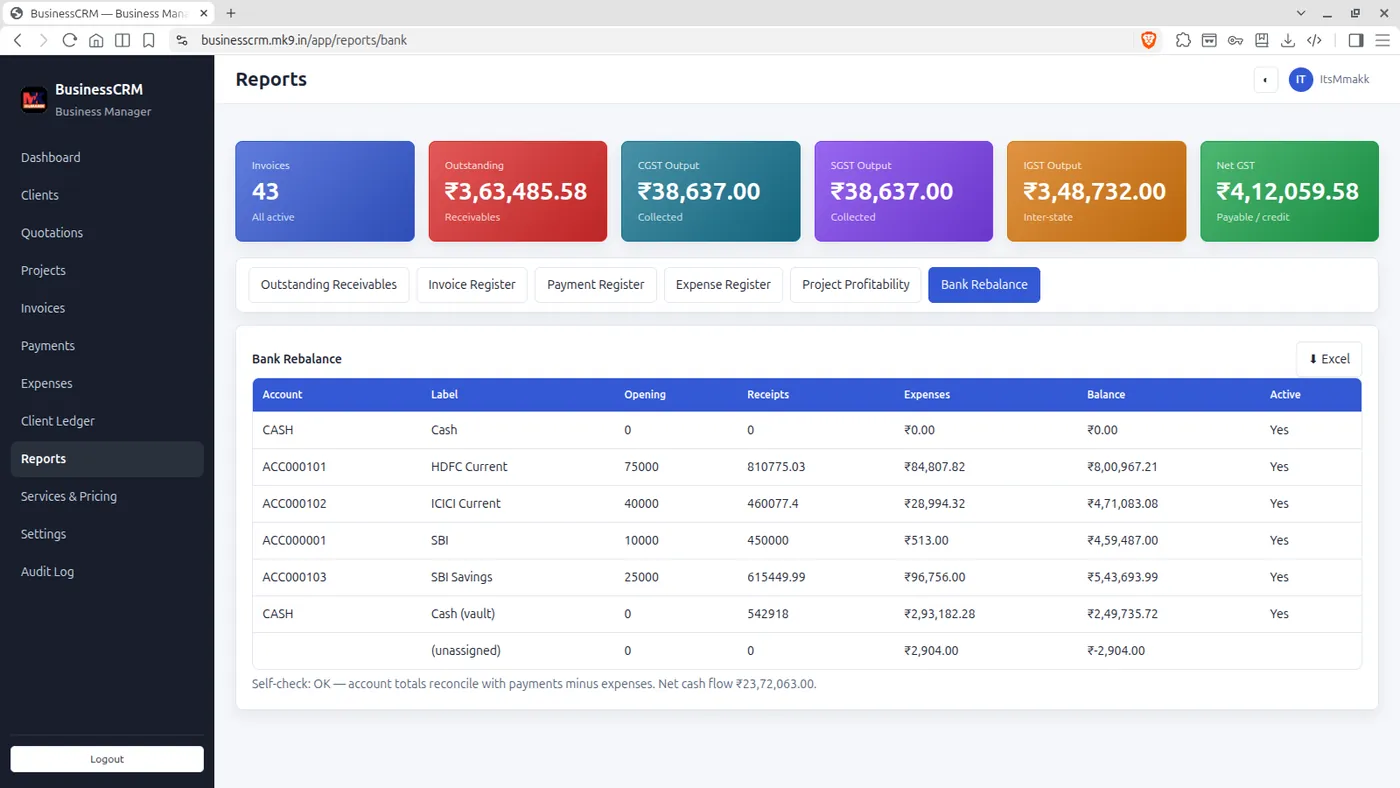Open the Payment Register tab
Viewport: 1400px width, 788px height.
[596, 285]
